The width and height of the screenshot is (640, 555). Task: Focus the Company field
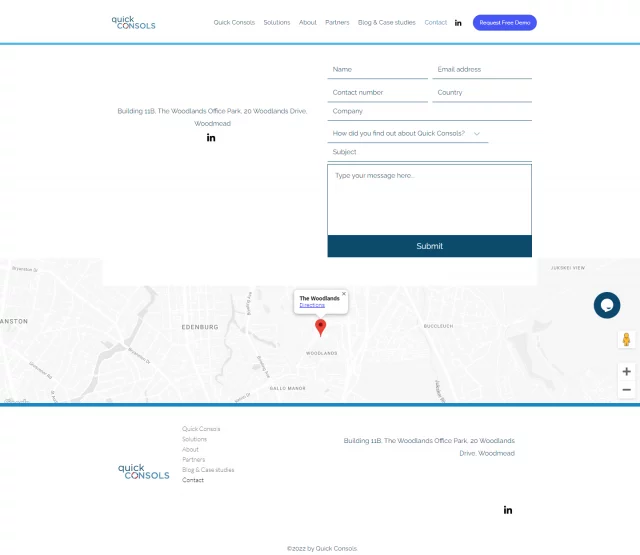coord(429,111)
